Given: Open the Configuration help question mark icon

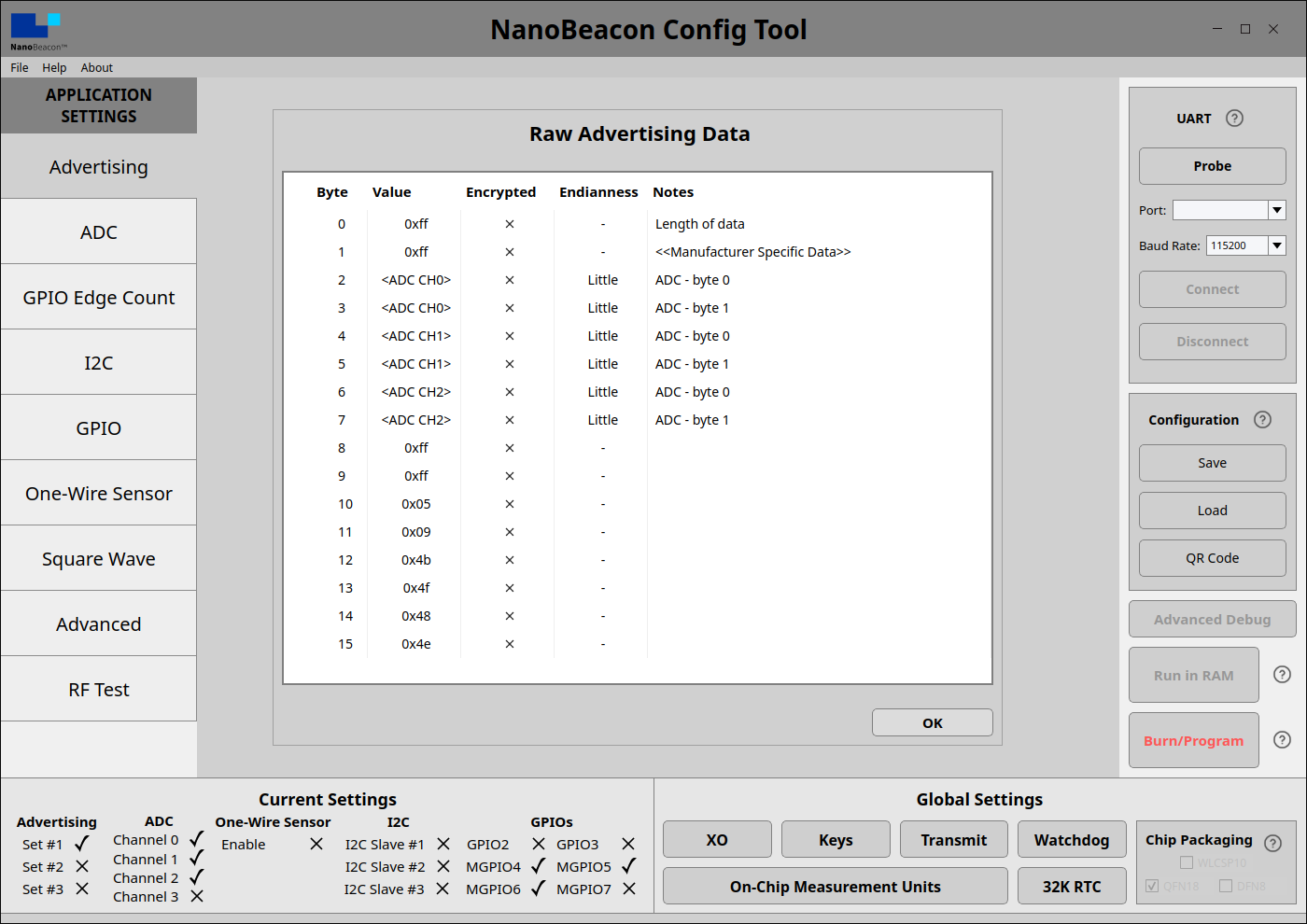Looking at the screenshot, I should point(1263,420).
